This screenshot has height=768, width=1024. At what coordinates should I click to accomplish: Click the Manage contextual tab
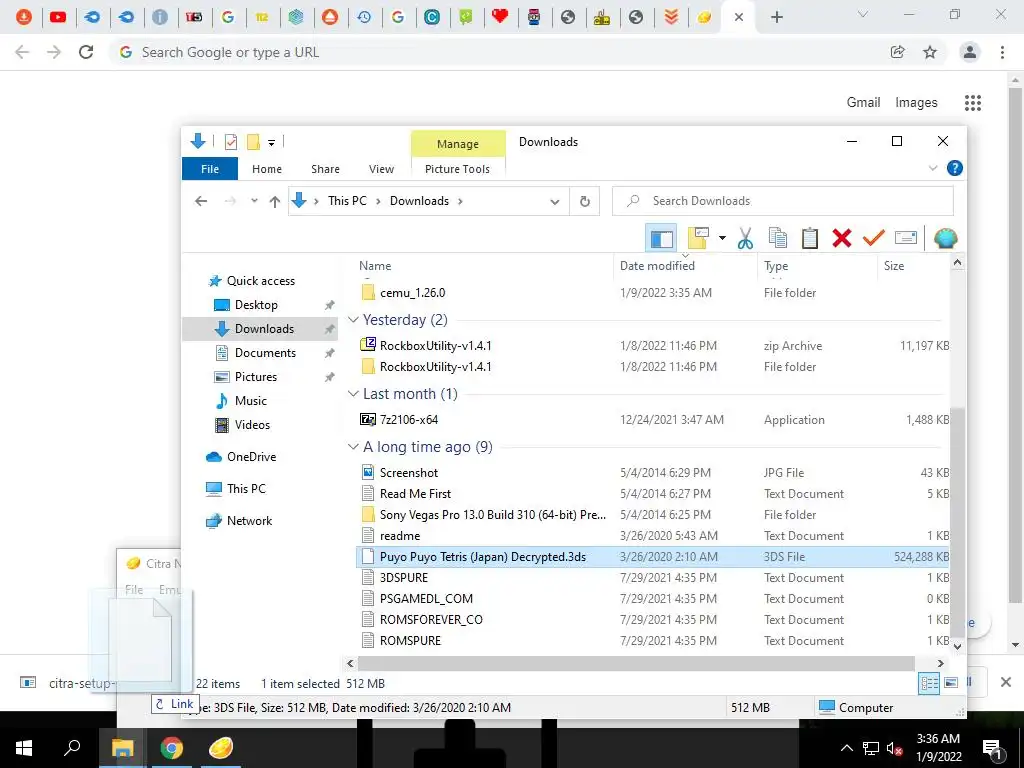[458, 144]
